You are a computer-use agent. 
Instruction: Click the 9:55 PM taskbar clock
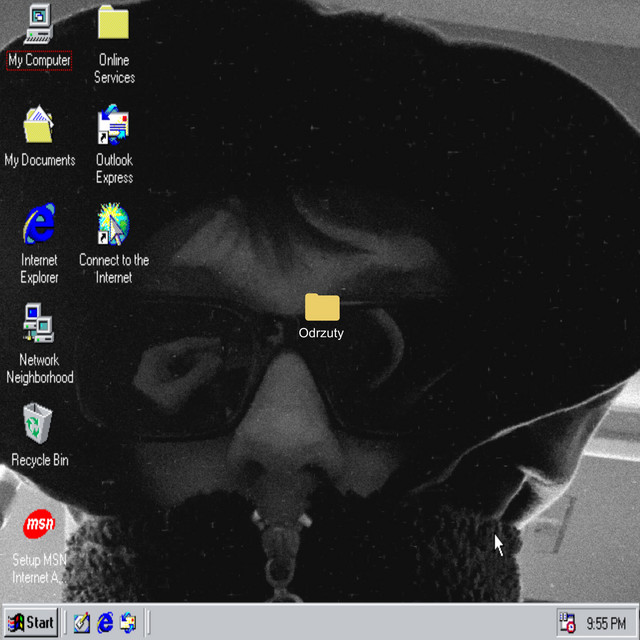[606, 623]
